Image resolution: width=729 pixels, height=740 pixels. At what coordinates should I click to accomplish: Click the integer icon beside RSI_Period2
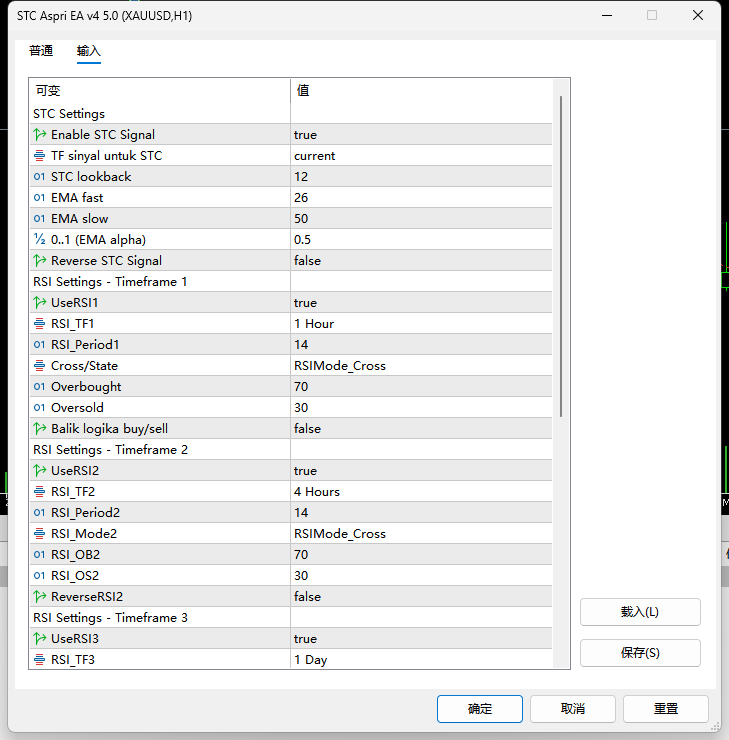pyautogui.click(x=40, y=513)
